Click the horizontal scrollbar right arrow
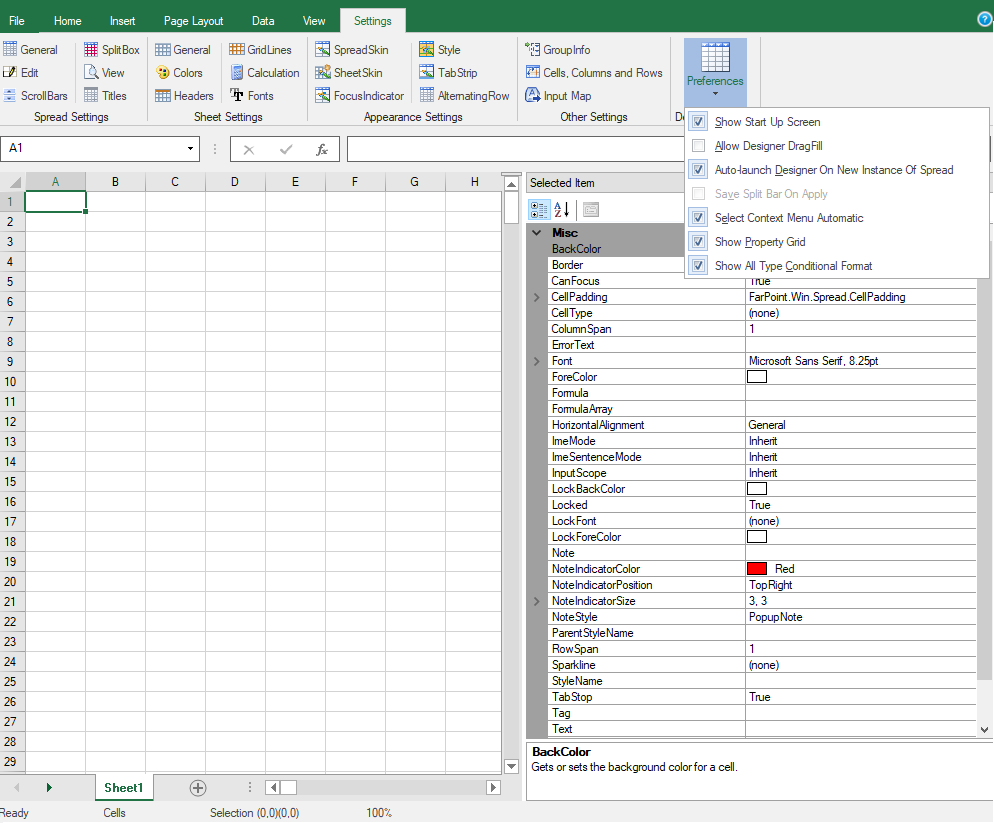Image resolution: width=994 pixels, height=823 pixels. (x=493, y=787)
